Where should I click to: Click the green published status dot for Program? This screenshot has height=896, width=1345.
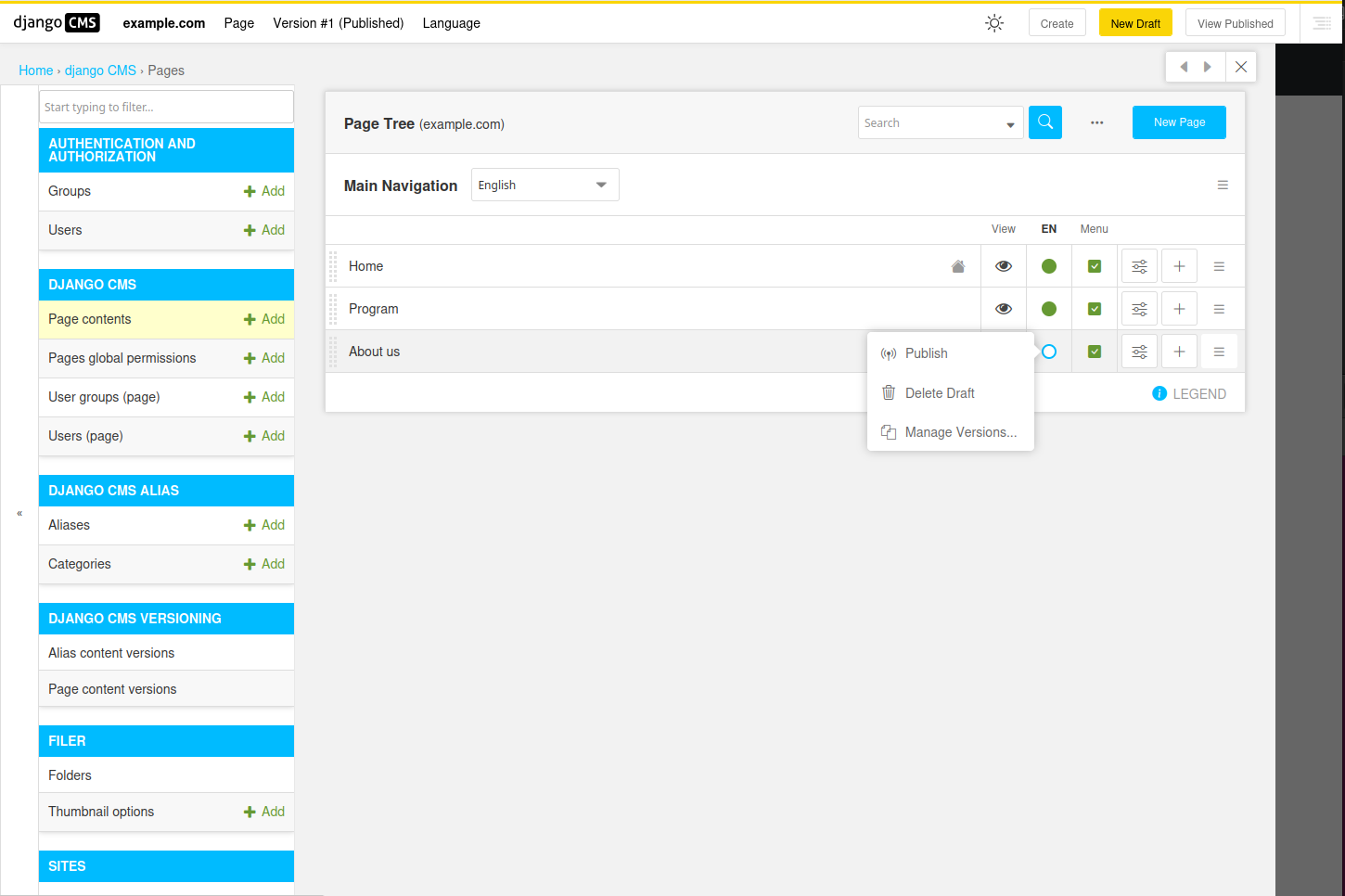pyautogui.click(x=1049, y=309)
